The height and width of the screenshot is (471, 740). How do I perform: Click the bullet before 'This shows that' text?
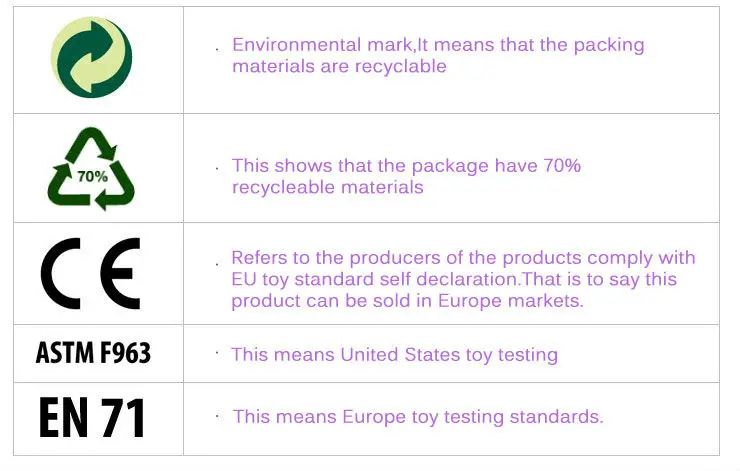(x=217, y=167)
